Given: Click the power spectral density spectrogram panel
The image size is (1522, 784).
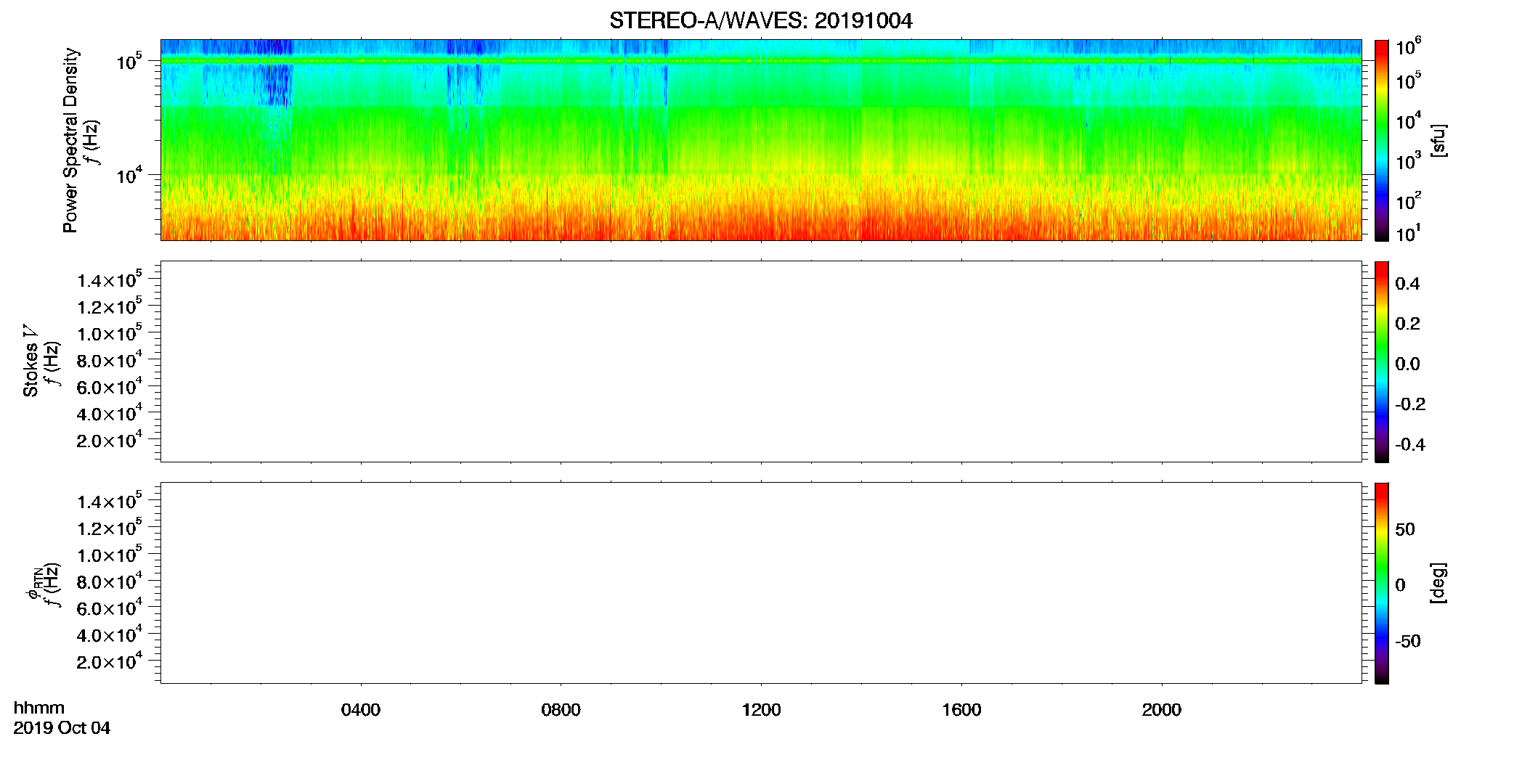Looking at the screenshot, I should 761,139.
